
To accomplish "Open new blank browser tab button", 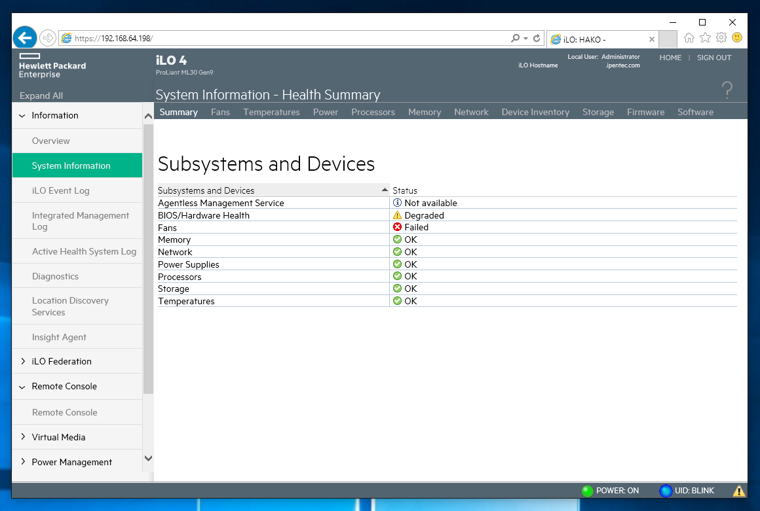I will click(x=667, y=39).
